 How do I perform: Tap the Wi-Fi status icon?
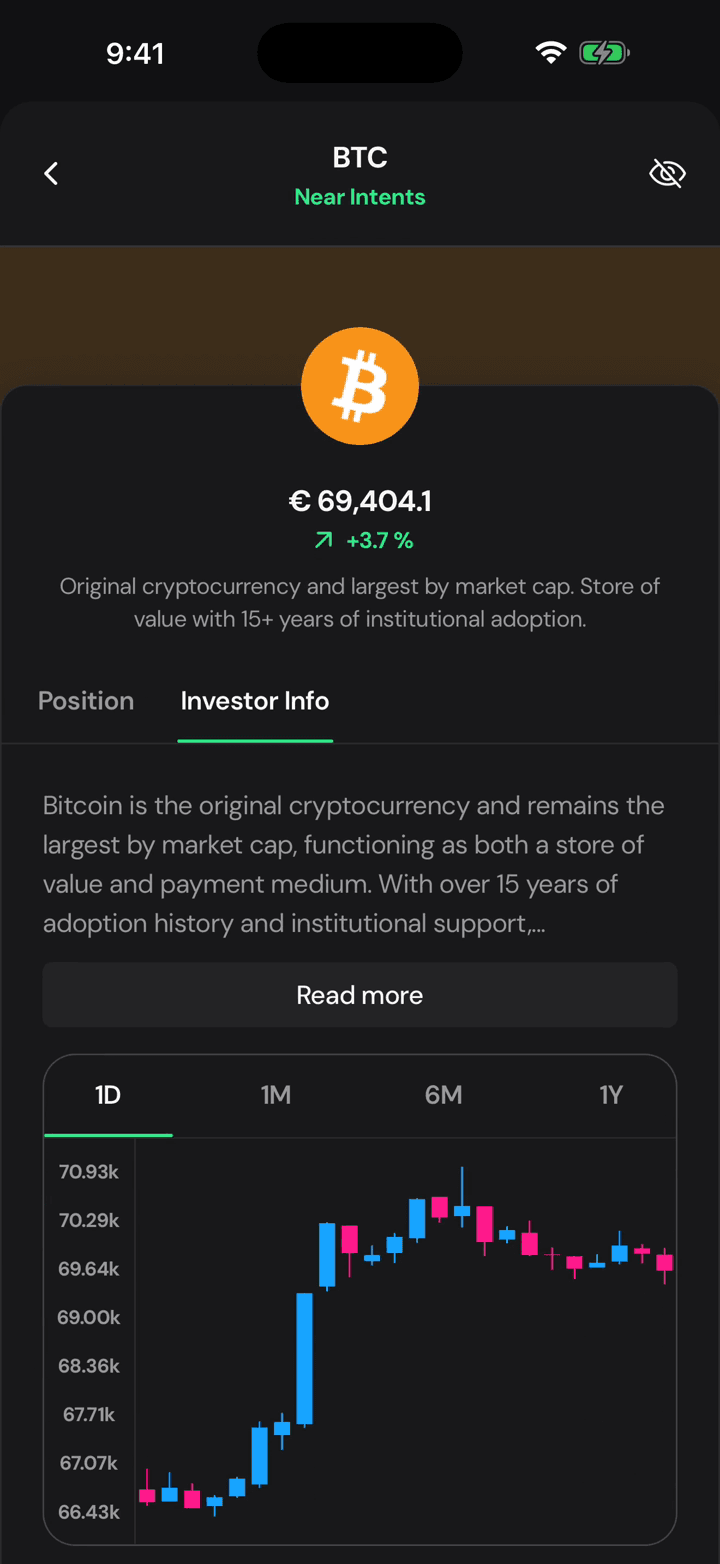click(550, 53)
